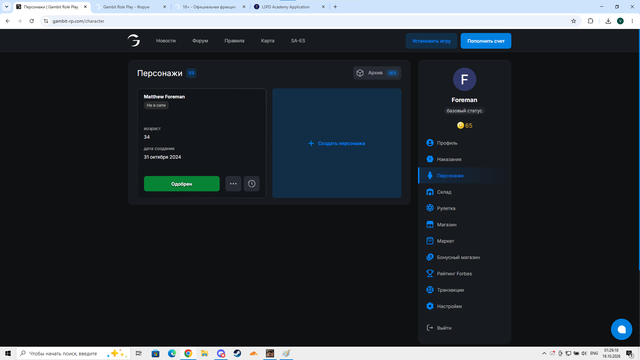
Task: Show hidden system tray icons
Action: tap(544, 353)
